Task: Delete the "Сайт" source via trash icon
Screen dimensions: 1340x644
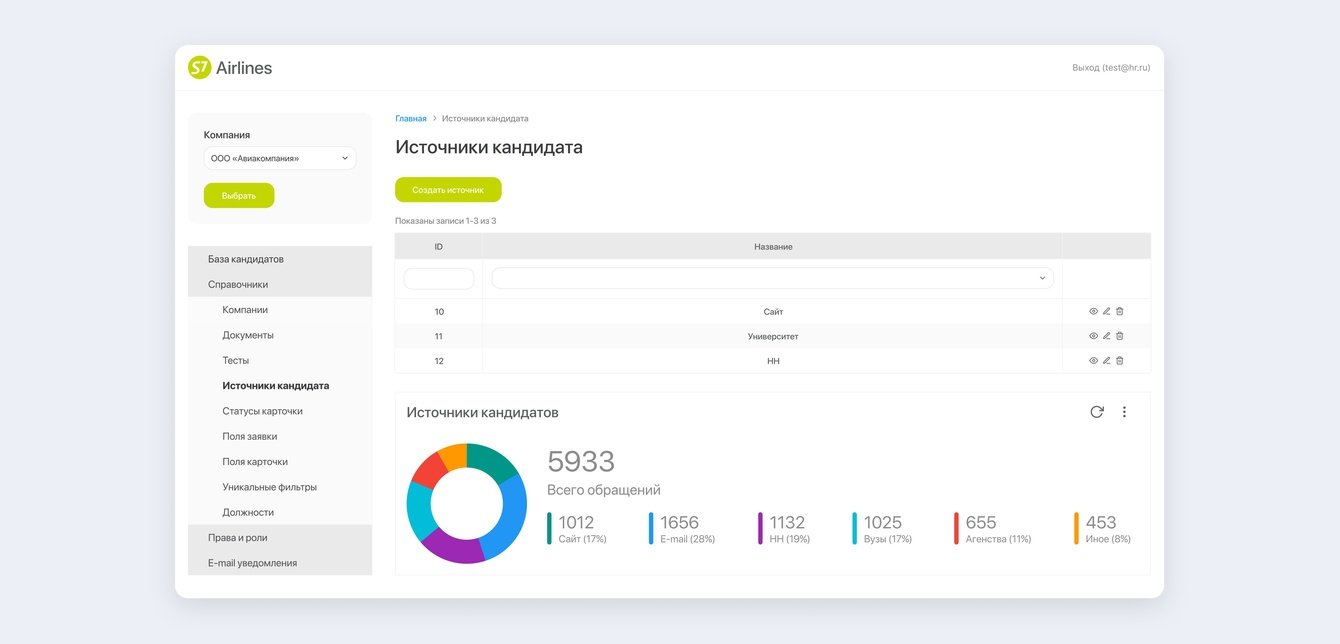Action: point(1119,311)
